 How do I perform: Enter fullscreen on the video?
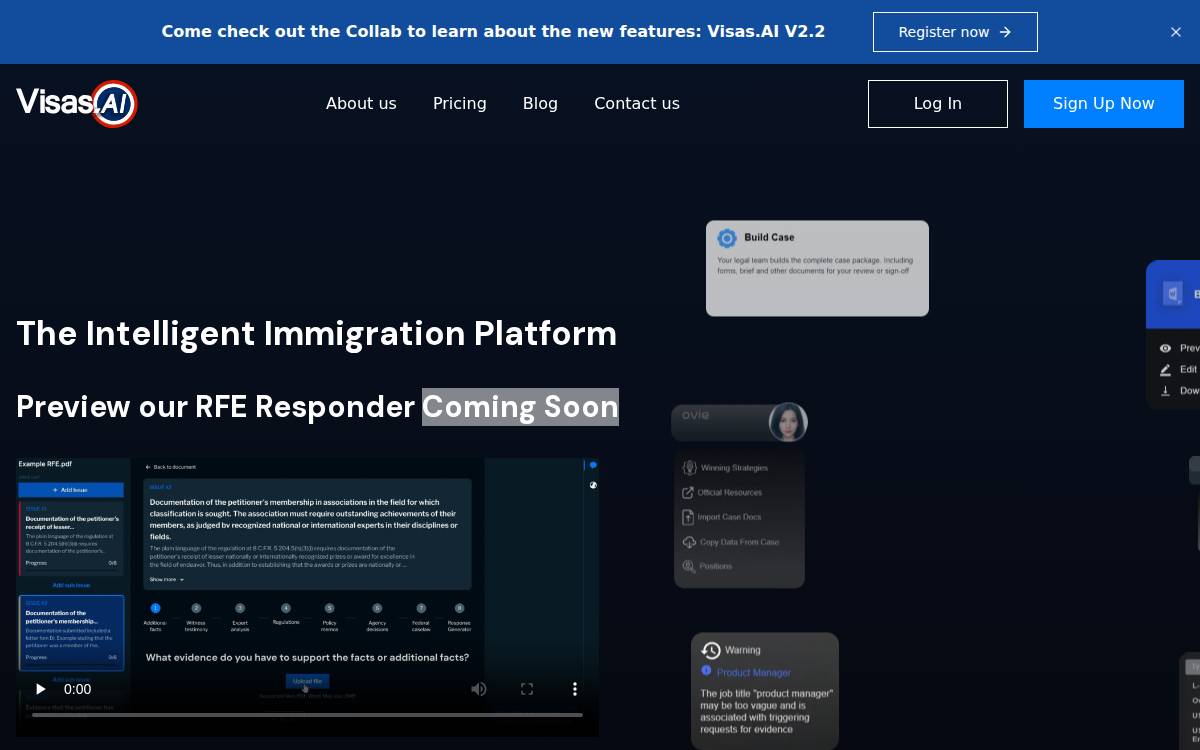click(x=527, y=689)
